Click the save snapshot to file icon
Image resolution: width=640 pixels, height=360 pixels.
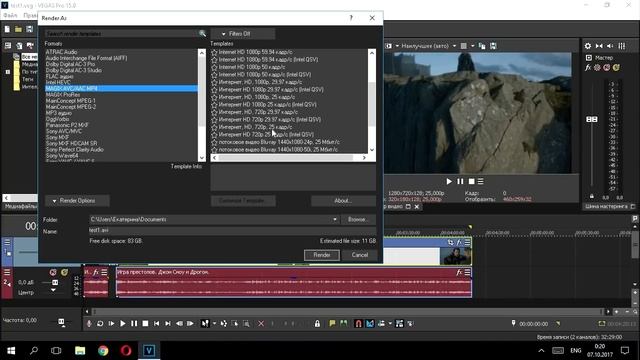(493, 46)
